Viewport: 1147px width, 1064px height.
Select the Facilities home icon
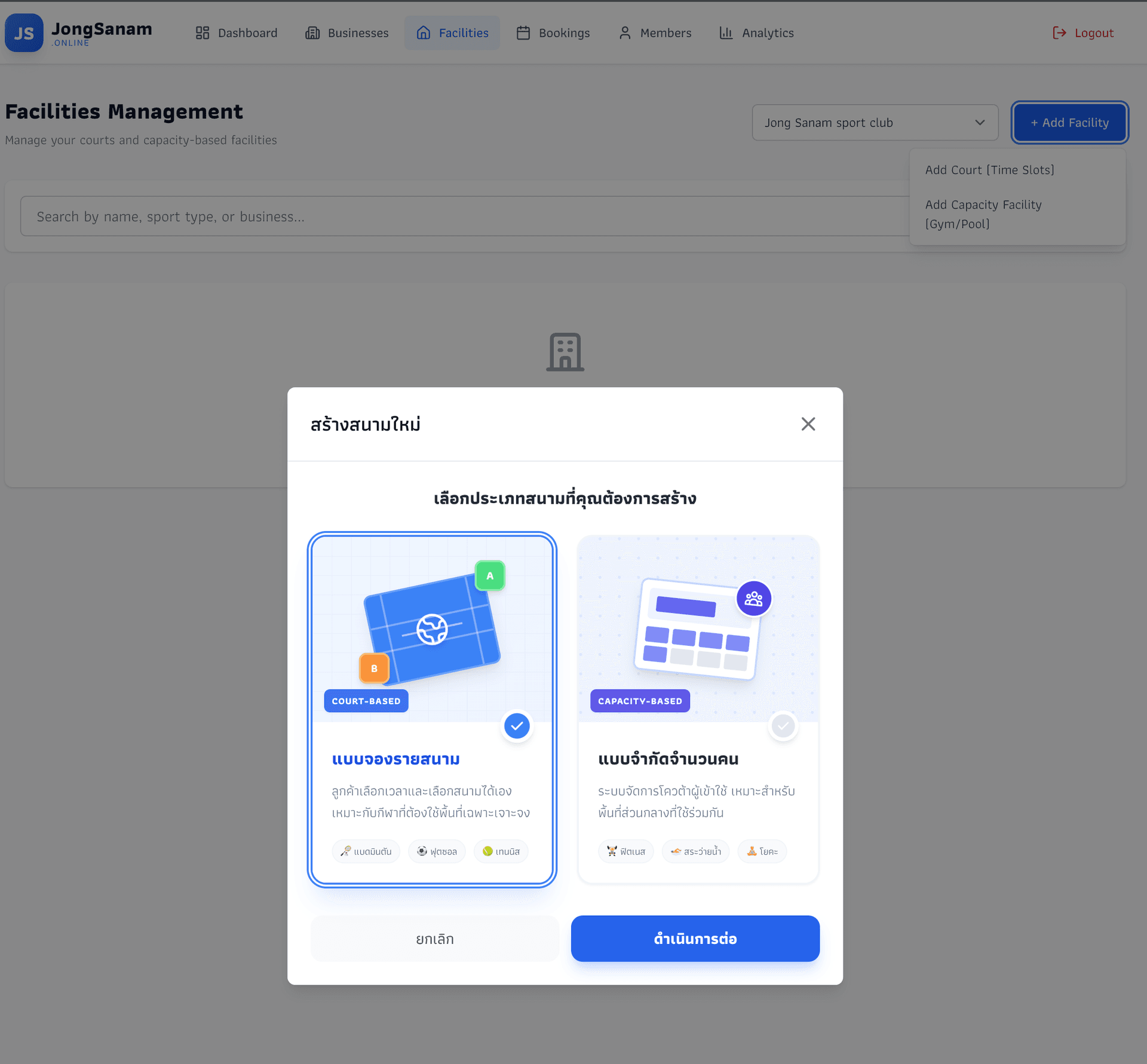point(424,32)
